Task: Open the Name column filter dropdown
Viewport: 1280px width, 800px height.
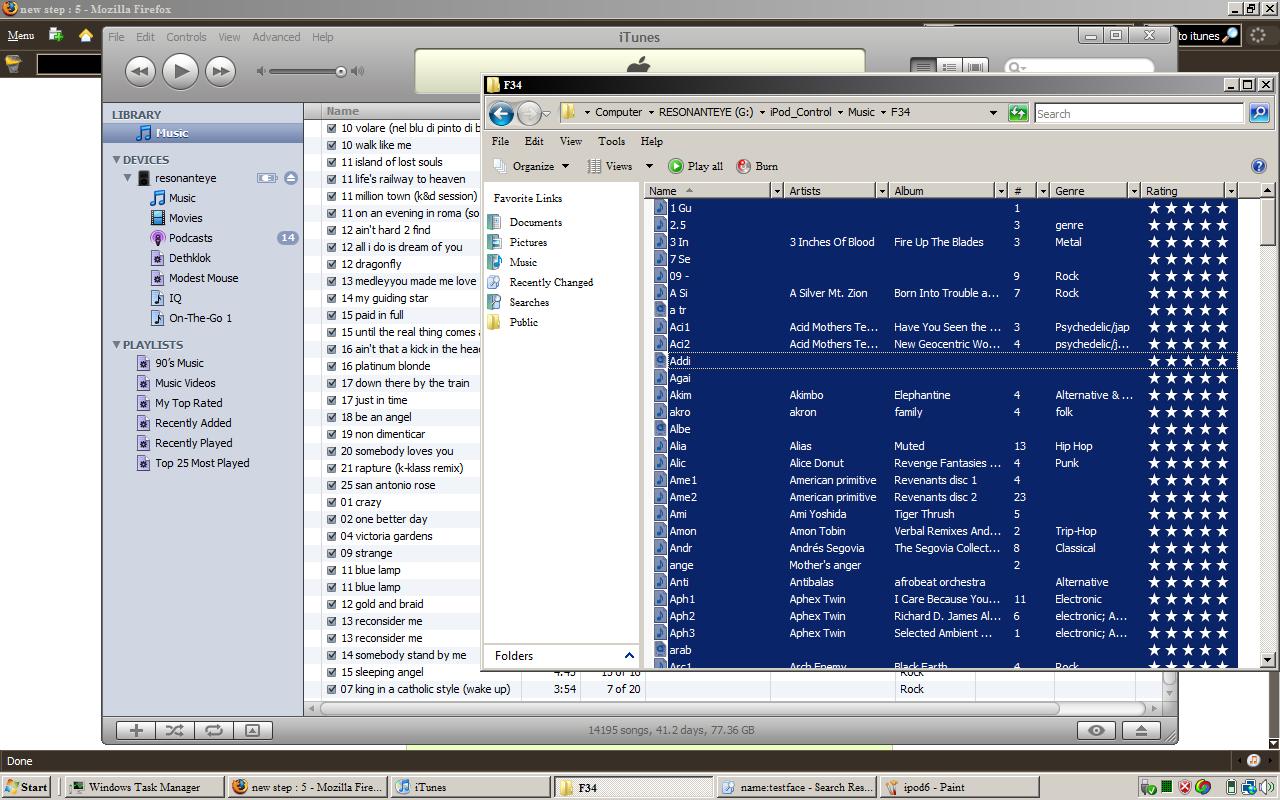Action: pyautogui.click(x=776, y=191)
